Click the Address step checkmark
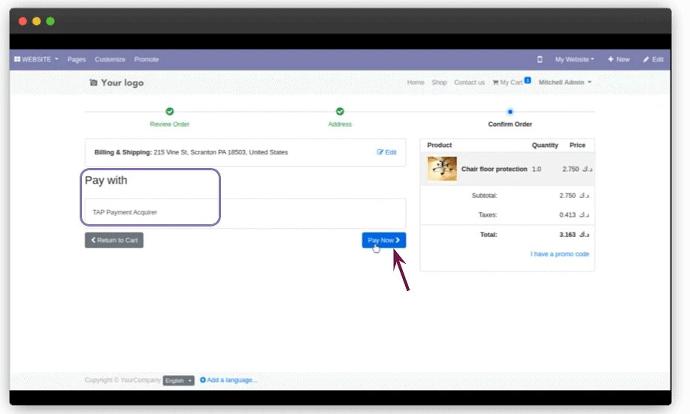This screenshot has width=690, height=414. coord(340,111)
